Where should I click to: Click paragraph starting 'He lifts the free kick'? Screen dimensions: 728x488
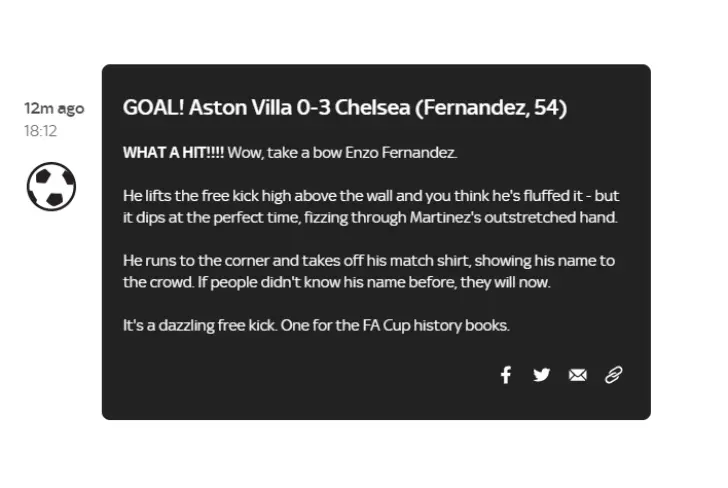pyautogui.click(x=371, y=207)
